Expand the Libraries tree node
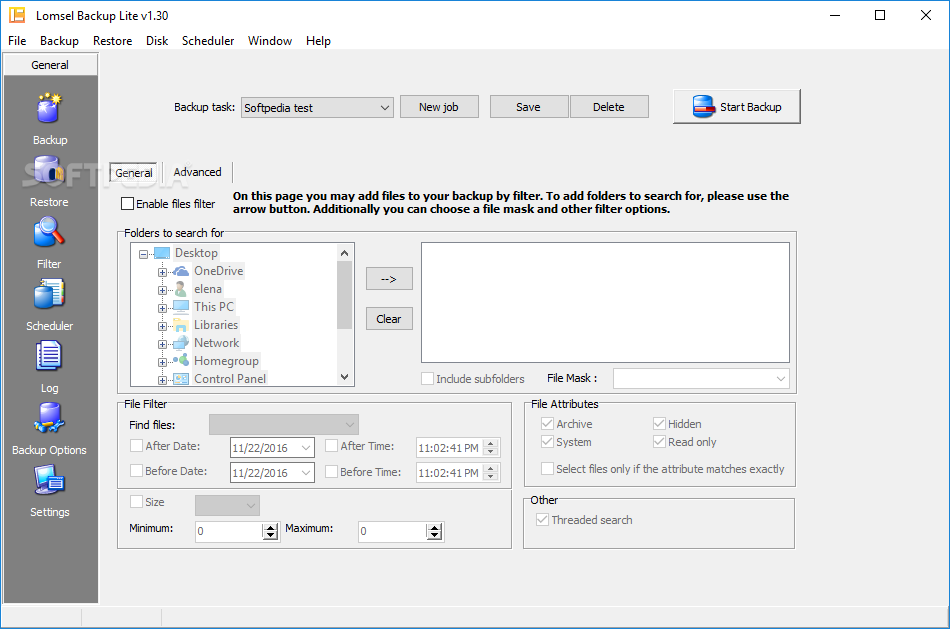 pos(162,326)
